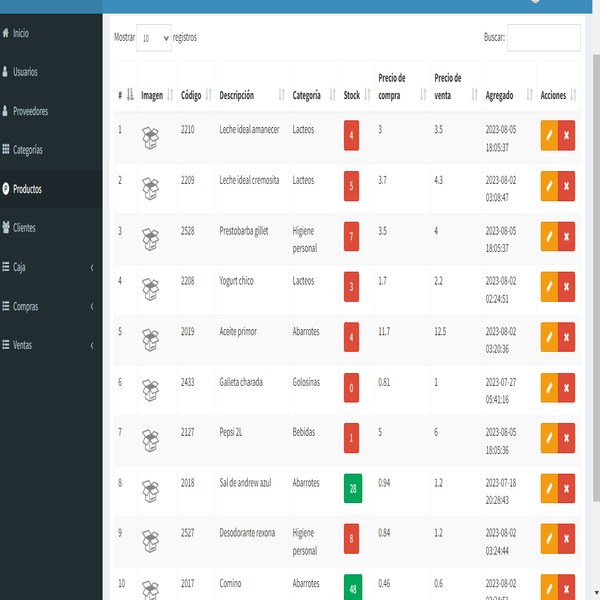Focus the Buscar search field
600x600 pixels.
click(x=544, y=38)
